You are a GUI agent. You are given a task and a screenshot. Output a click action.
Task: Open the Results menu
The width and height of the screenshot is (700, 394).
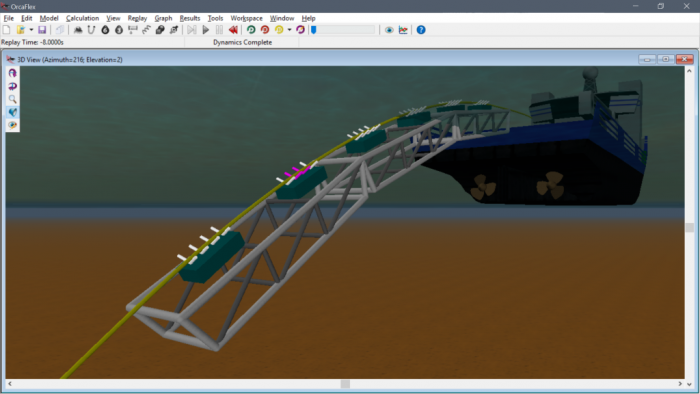[190, 18]
